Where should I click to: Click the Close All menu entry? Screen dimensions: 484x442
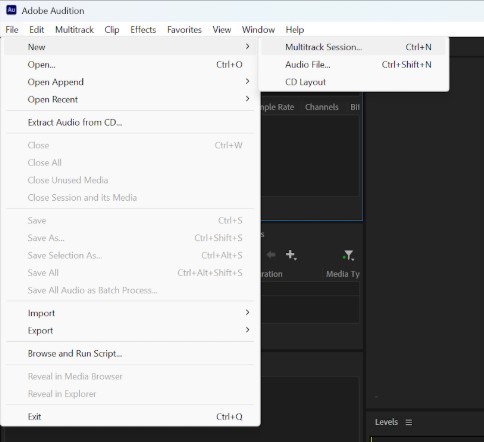coord(130,163)
